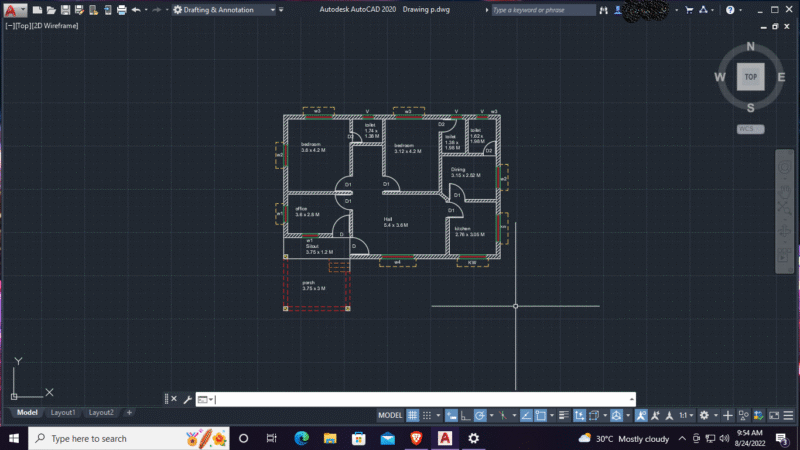This screenshot has height=450, width=800.
Task: Click the Save As icon
Action: point(79,10)
